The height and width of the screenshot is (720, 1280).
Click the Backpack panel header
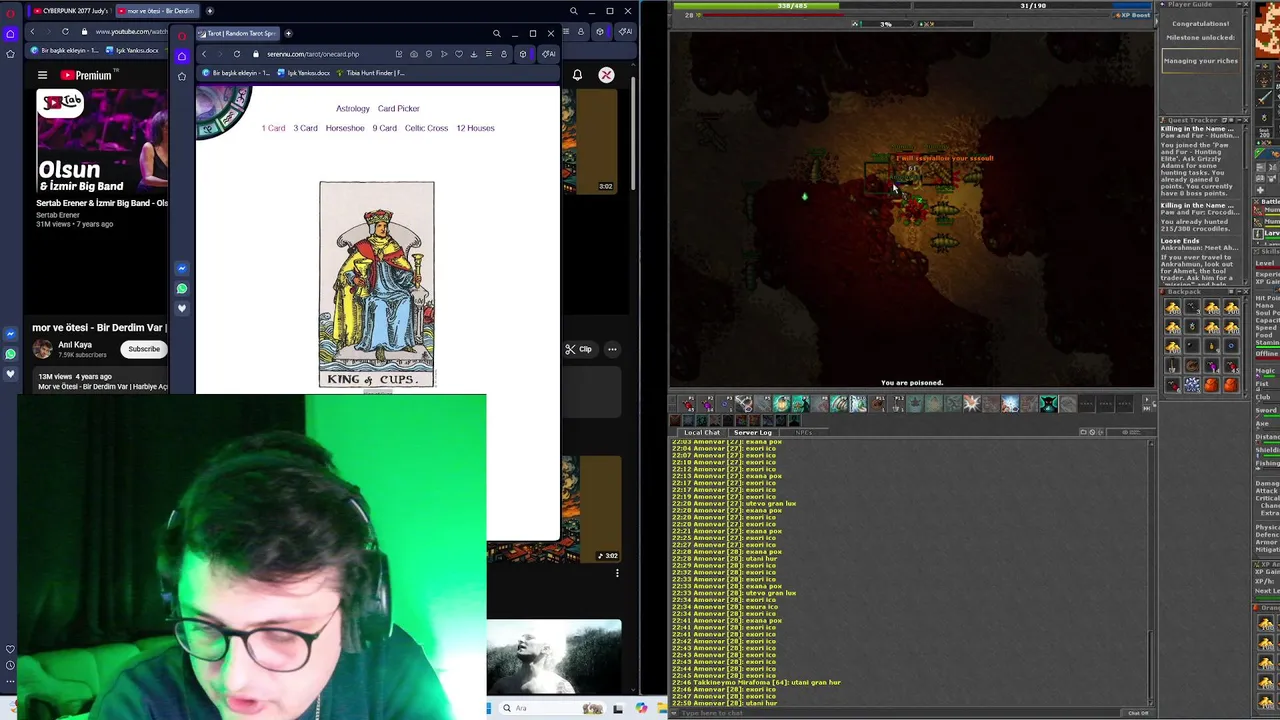(1204, 292)
